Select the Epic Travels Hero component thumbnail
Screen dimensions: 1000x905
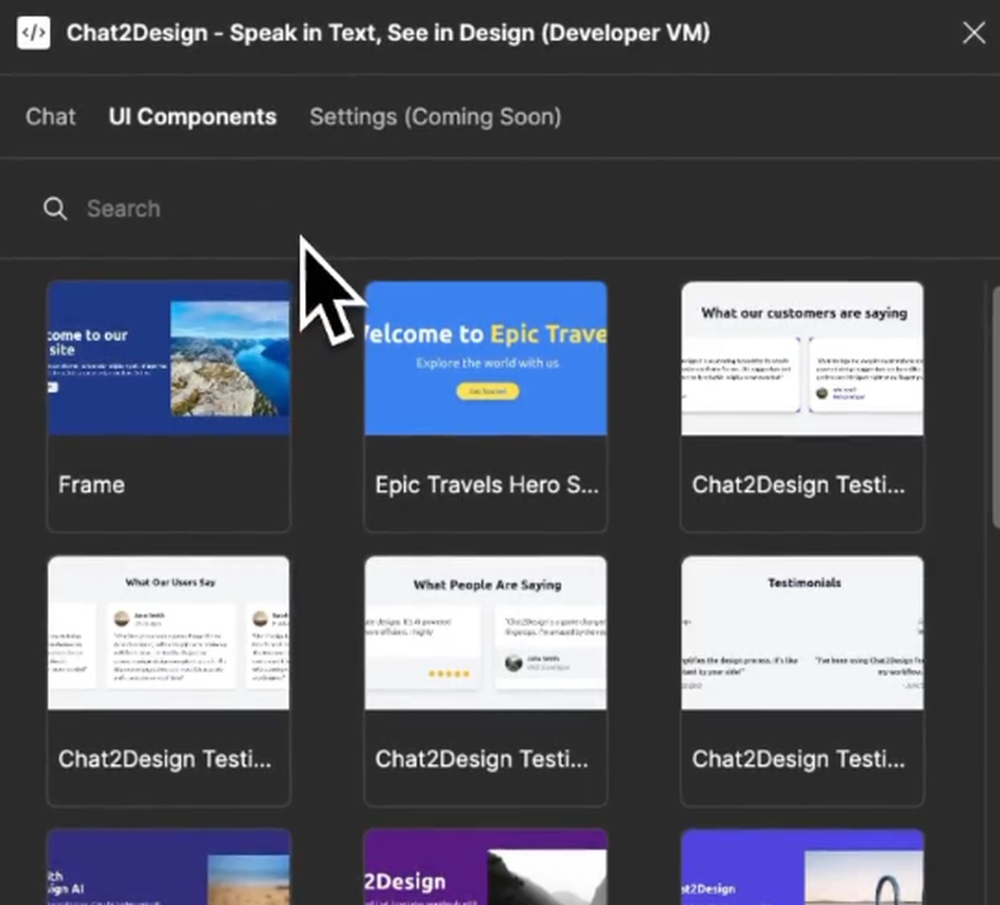click(485, 358)
